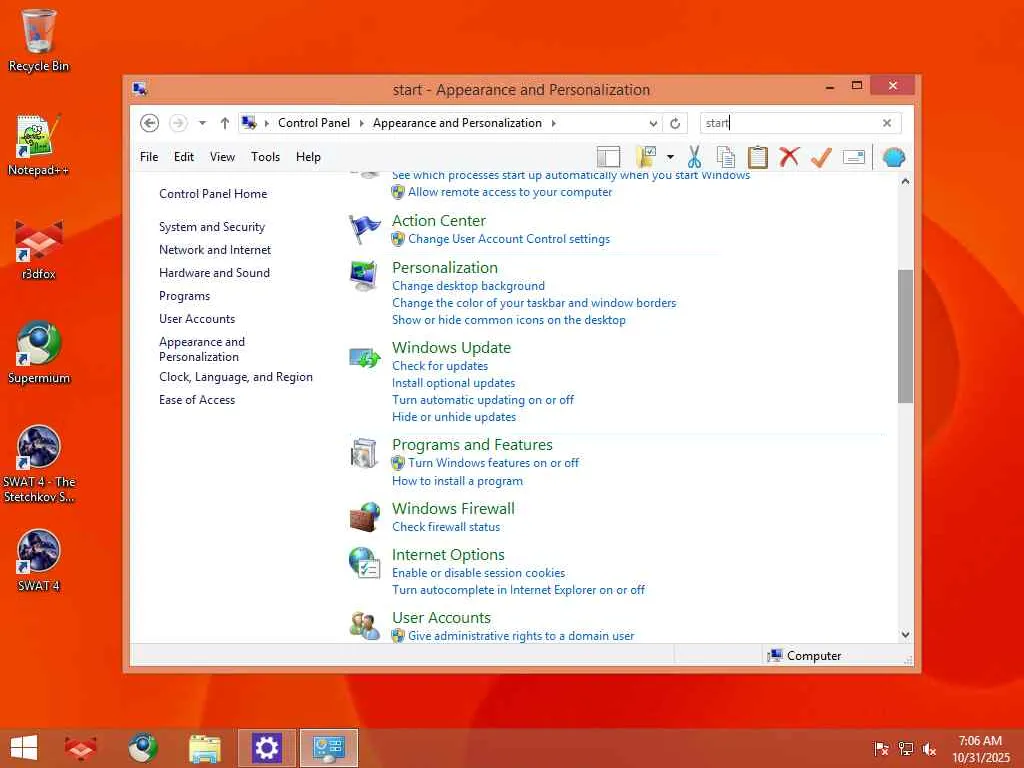Open Enable or disable session cookies
This screenshot has width=1024, height=768.
[479, 573]
